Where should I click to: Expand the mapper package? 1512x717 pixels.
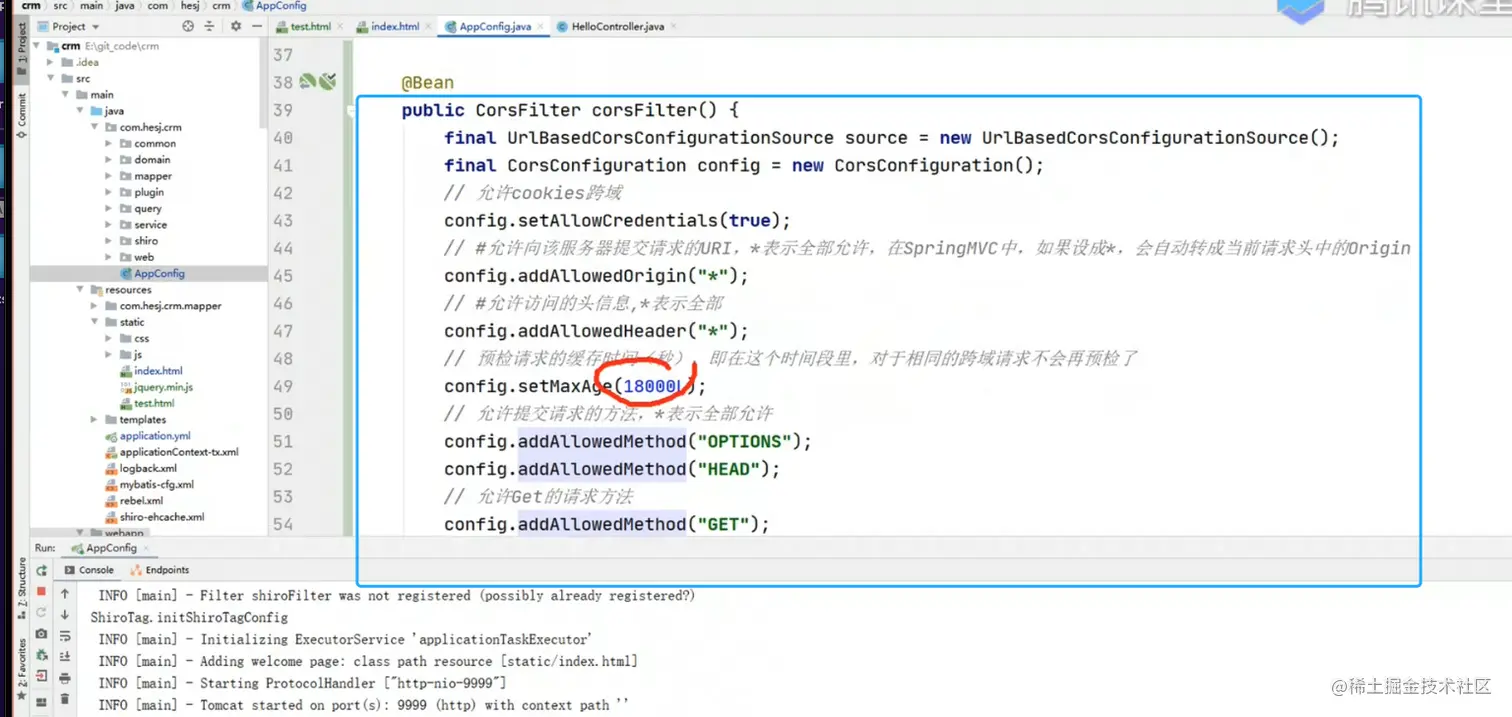109,176
